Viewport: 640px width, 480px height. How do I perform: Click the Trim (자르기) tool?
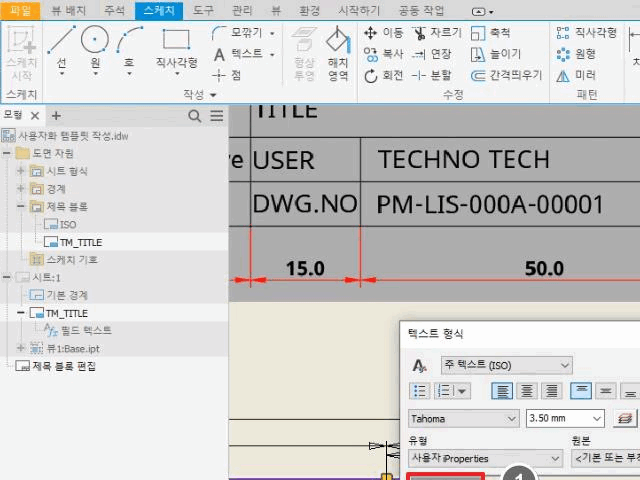(x=437, y=33)
